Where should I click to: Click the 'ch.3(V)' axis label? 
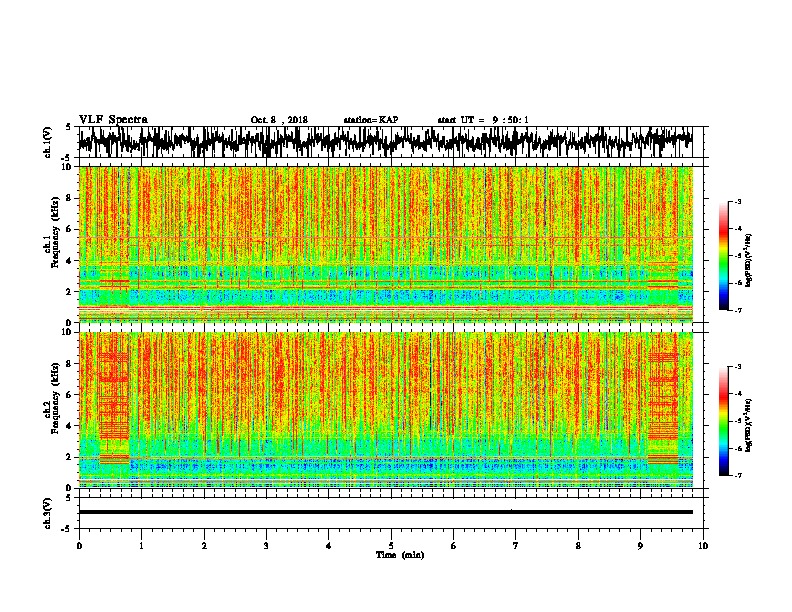[48, 513]
